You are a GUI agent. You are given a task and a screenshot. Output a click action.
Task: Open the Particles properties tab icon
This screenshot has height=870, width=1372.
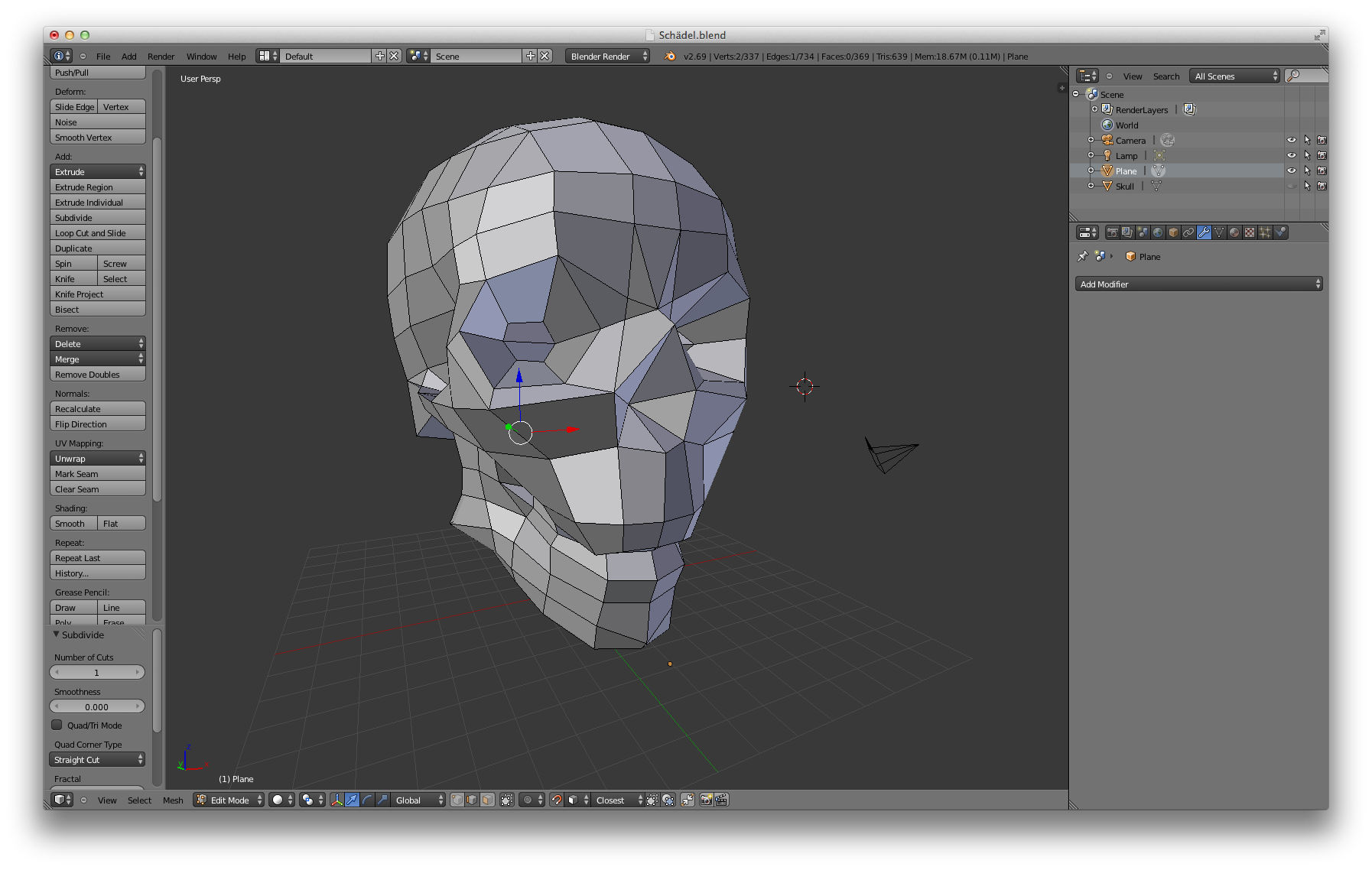point(1265,232)
